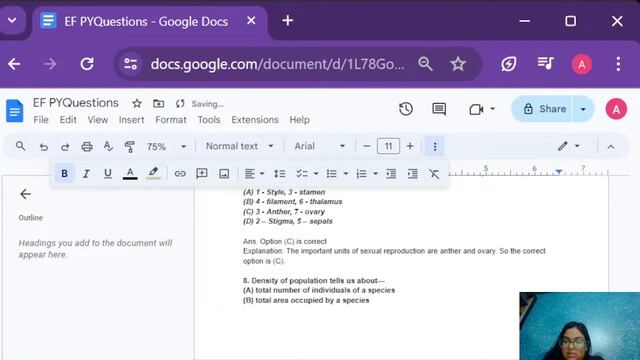The image size is (640, 360).
Task: Collapse the menus with chevron
Action: [611, 147]
